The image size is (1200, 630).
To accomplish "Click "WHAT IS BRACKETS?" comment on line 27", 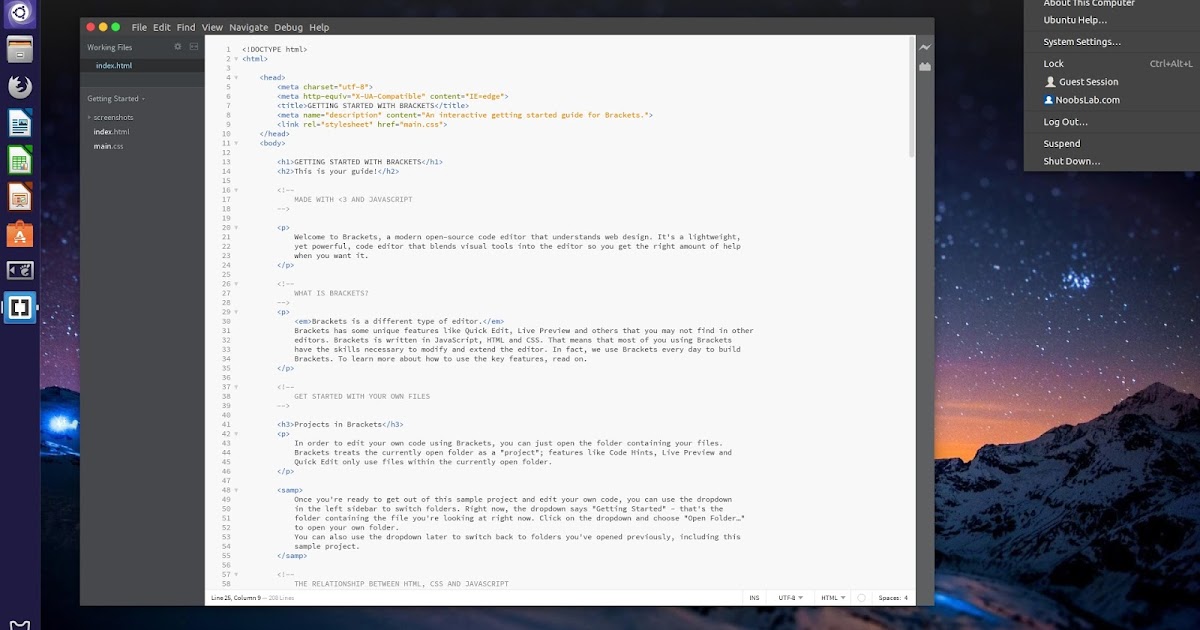I will pos(331,293).
